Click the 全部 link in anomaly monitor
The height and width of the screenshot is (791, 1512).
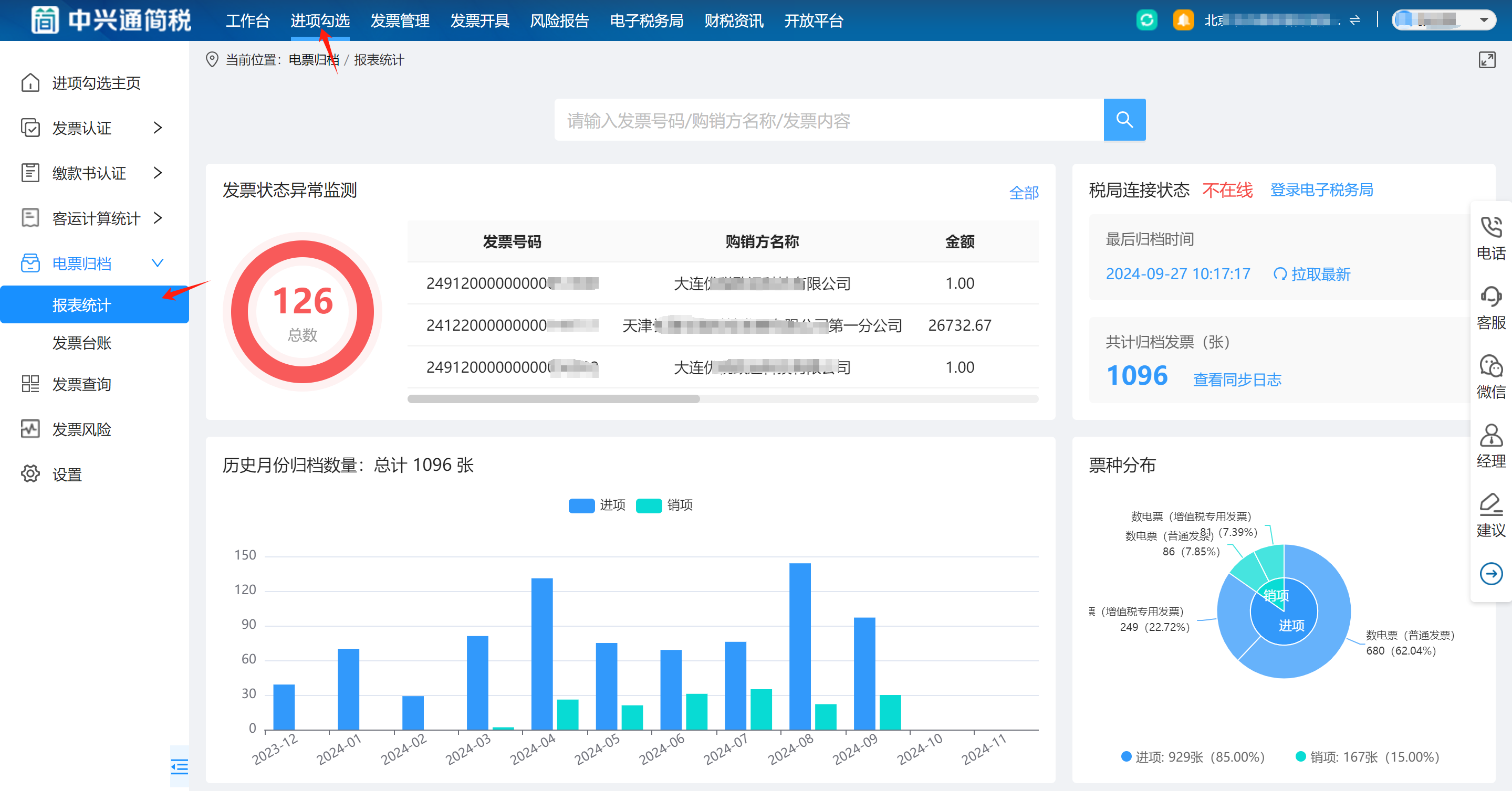[x=1024, y=193]
